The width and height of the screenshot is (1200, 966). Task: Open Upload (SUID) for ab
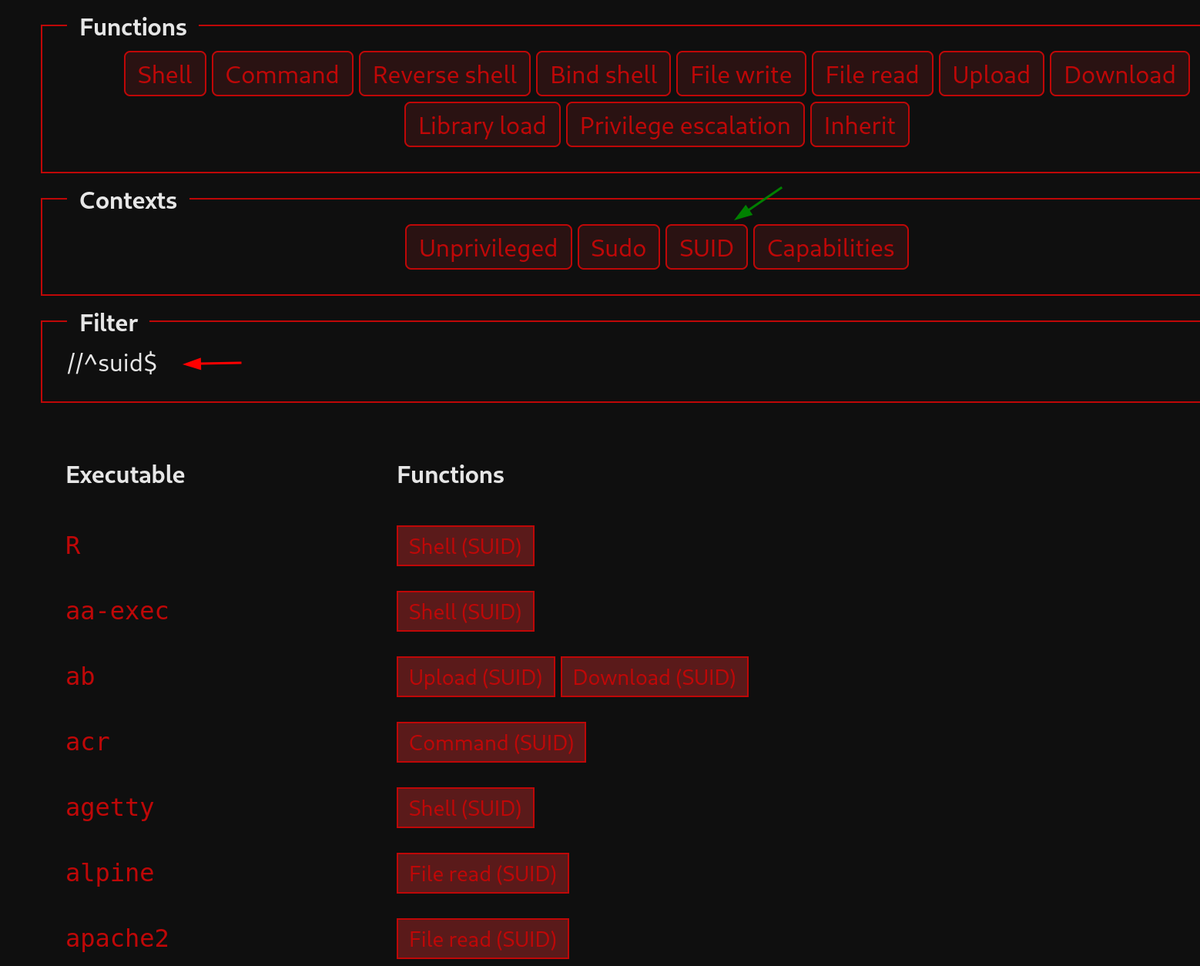pos(475,677)
